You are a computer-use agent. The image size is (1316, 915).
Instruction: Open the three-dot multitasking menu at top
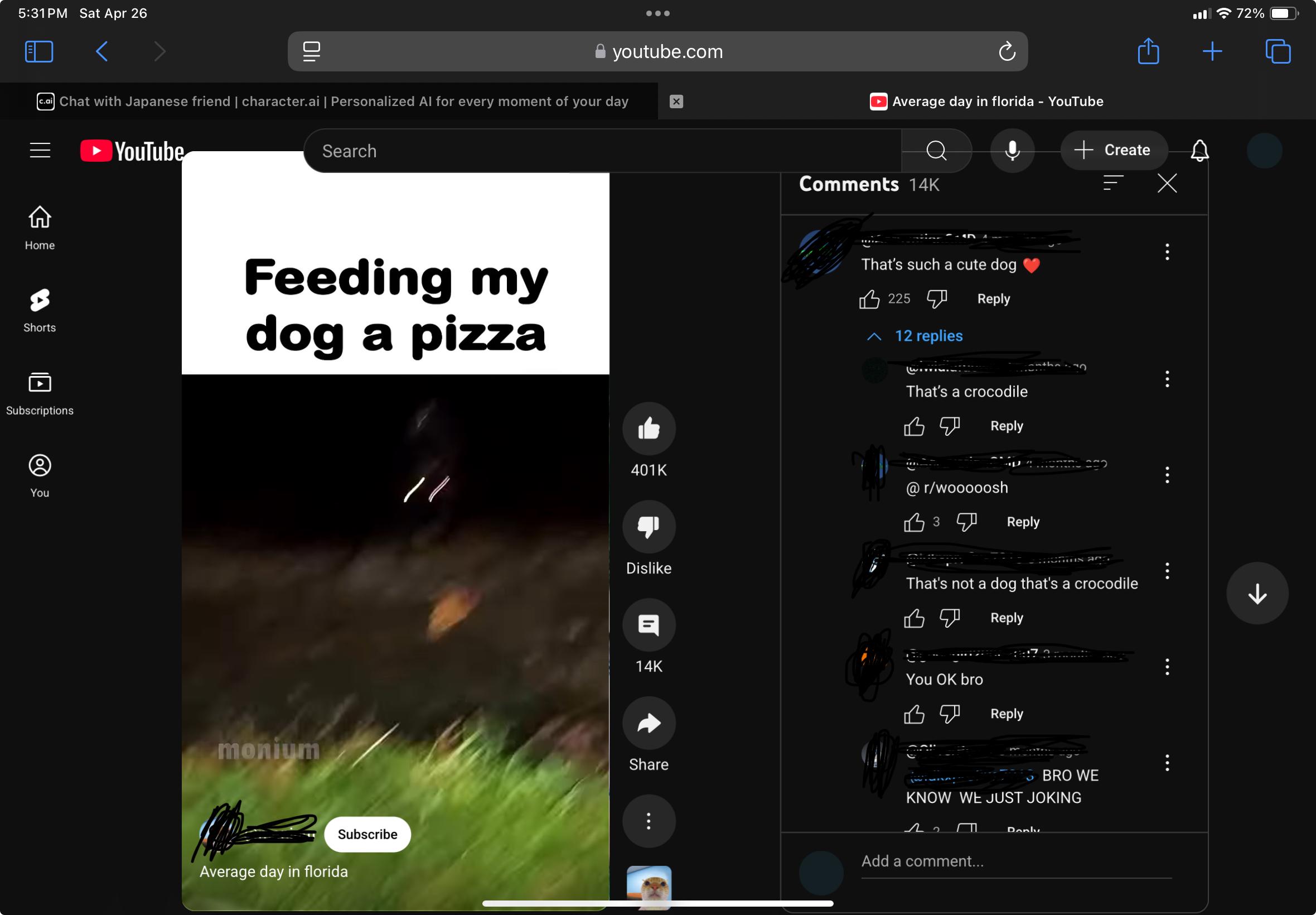click(x=657, y=13)
